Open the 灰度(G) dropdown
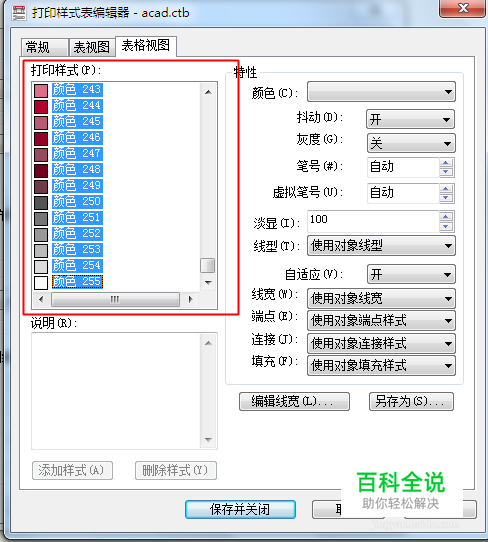The image size is (488, 542). pos(411,143)
